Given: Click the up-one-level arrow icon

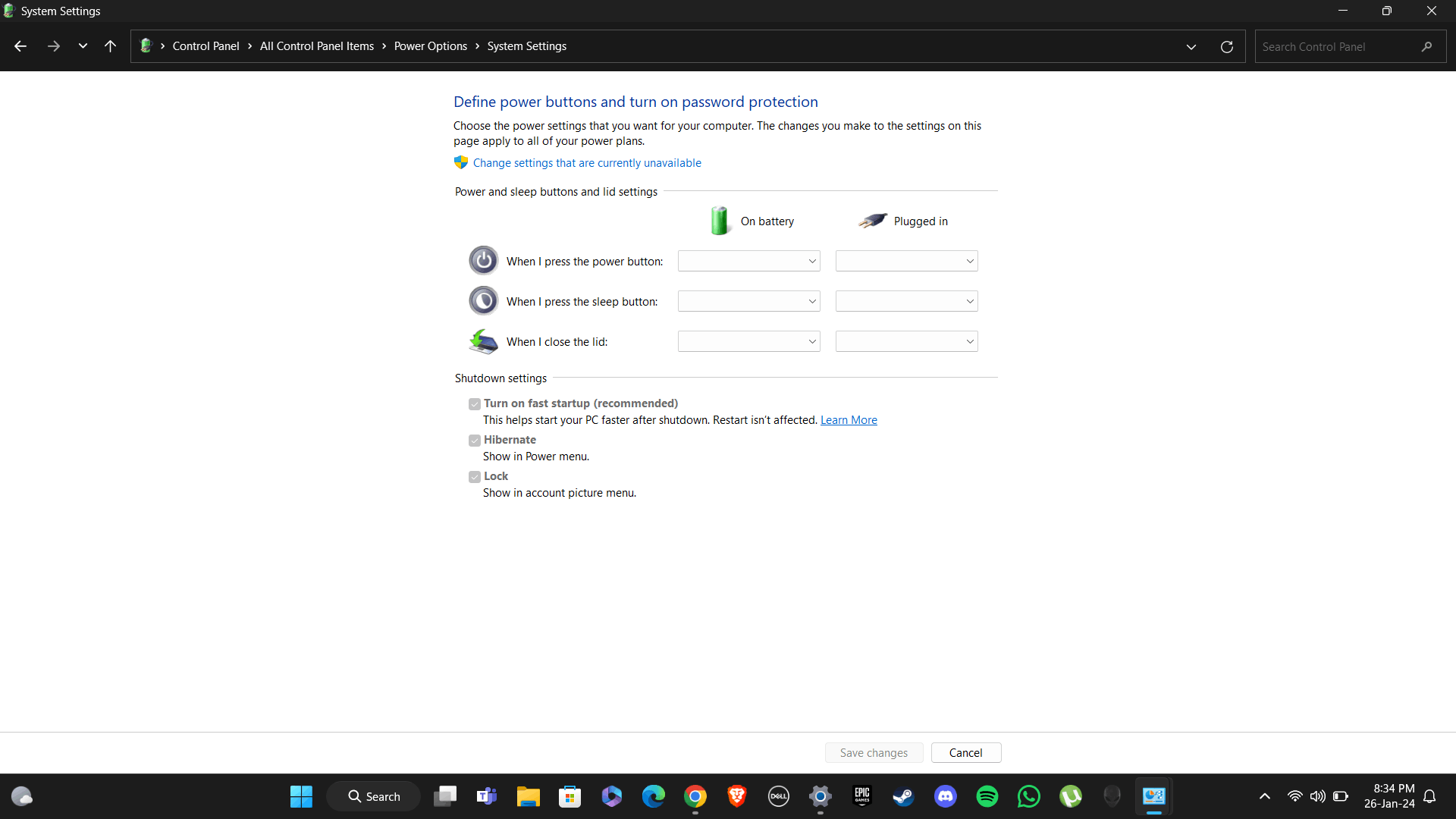Looking at the screenshot, I should [x=110, y=46].
